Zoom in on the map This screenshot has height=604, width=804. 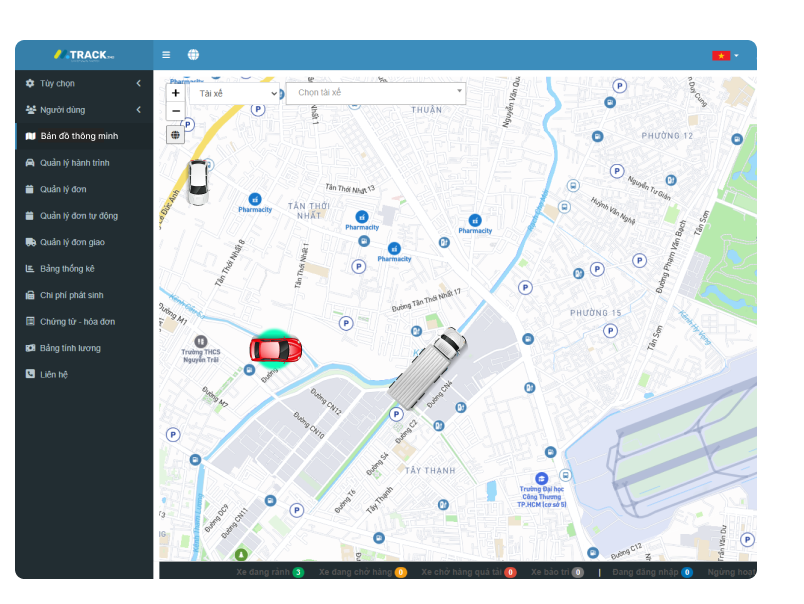(x=176, y=93)
